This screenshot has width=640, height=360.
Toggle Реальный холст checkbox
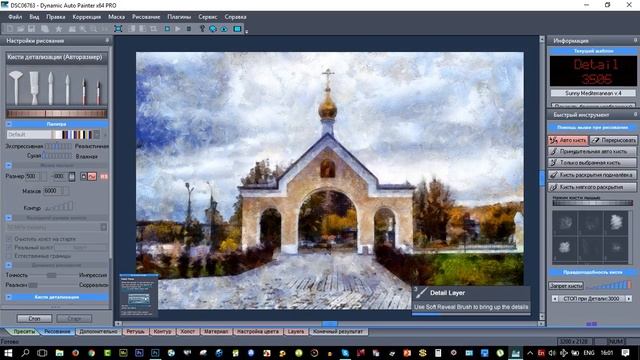[9, 247]
